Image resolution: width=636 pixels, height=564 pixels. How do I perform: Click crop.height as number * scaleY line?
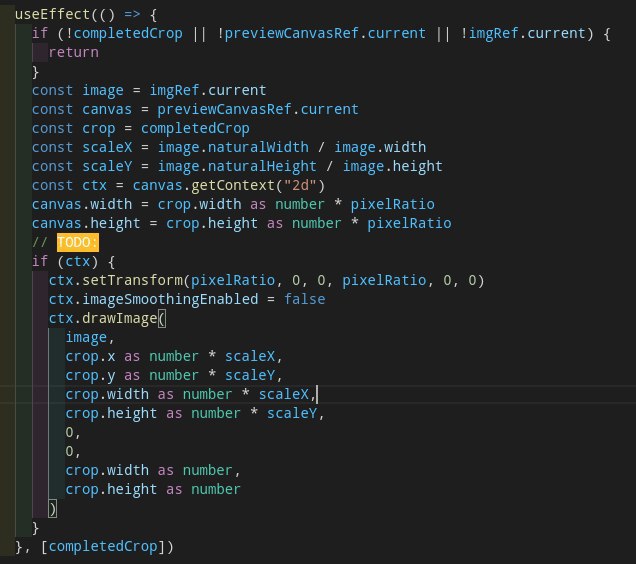[x=195, y=413]
